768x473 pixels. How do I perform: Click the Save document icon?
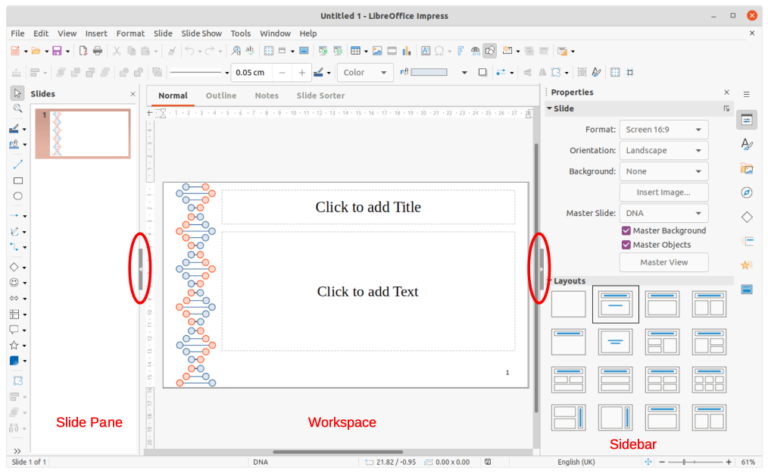tap(57, 51)
